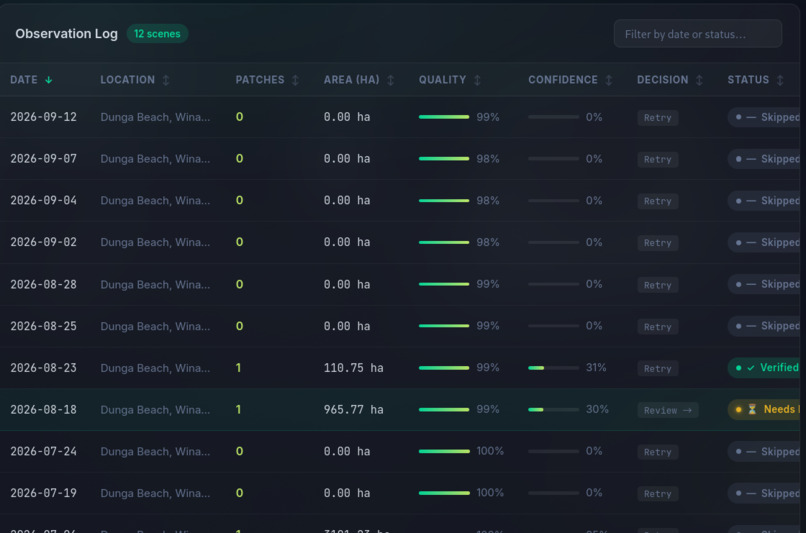Click the Skipped status on 2026-09-12 row

[x=764, y=117]
